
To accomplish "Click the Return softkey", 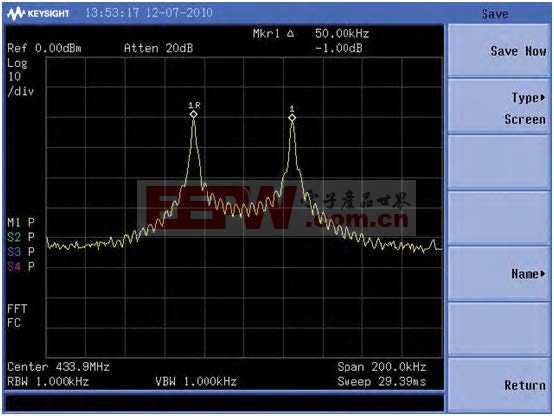I will (x=499, y=385).
